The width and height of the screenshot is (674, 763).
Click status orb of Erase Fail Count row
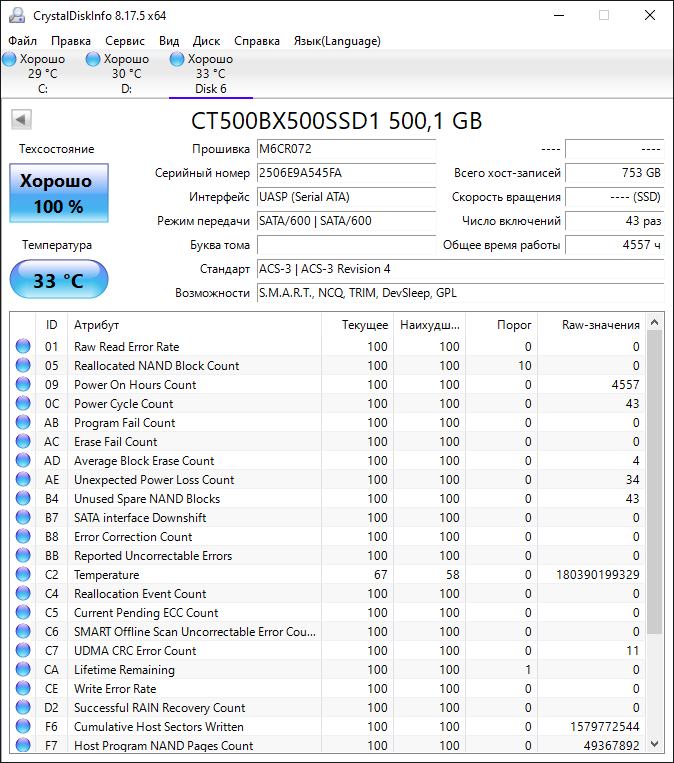click(x=23, y=441)
